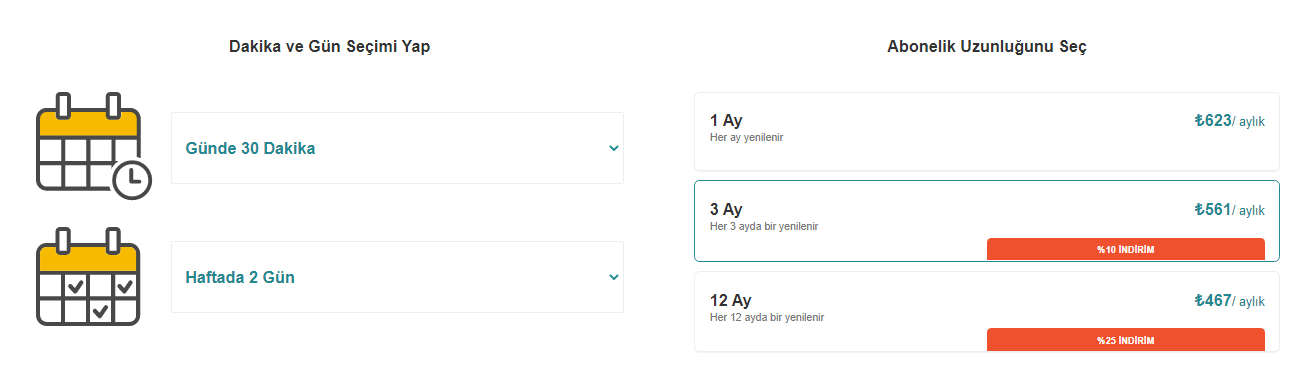This screenshot has height=381, width=1314.
Task: Select the 1 Ay subscription plan
Action: coord(986,131)
